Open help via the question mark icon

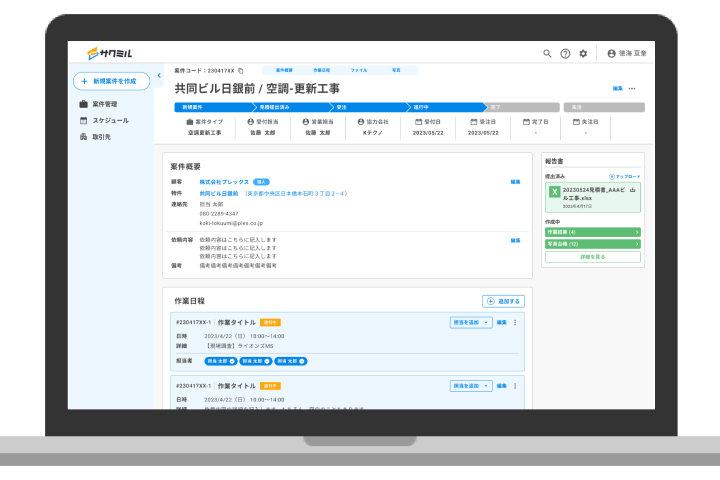pos(565,53)
